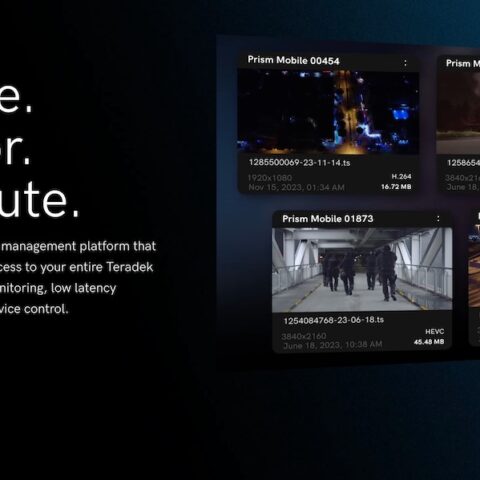Click filename 1254084768-23-06-18.ts
The width and height of the screenshot is (480, 480).
[x=334, y=320]
